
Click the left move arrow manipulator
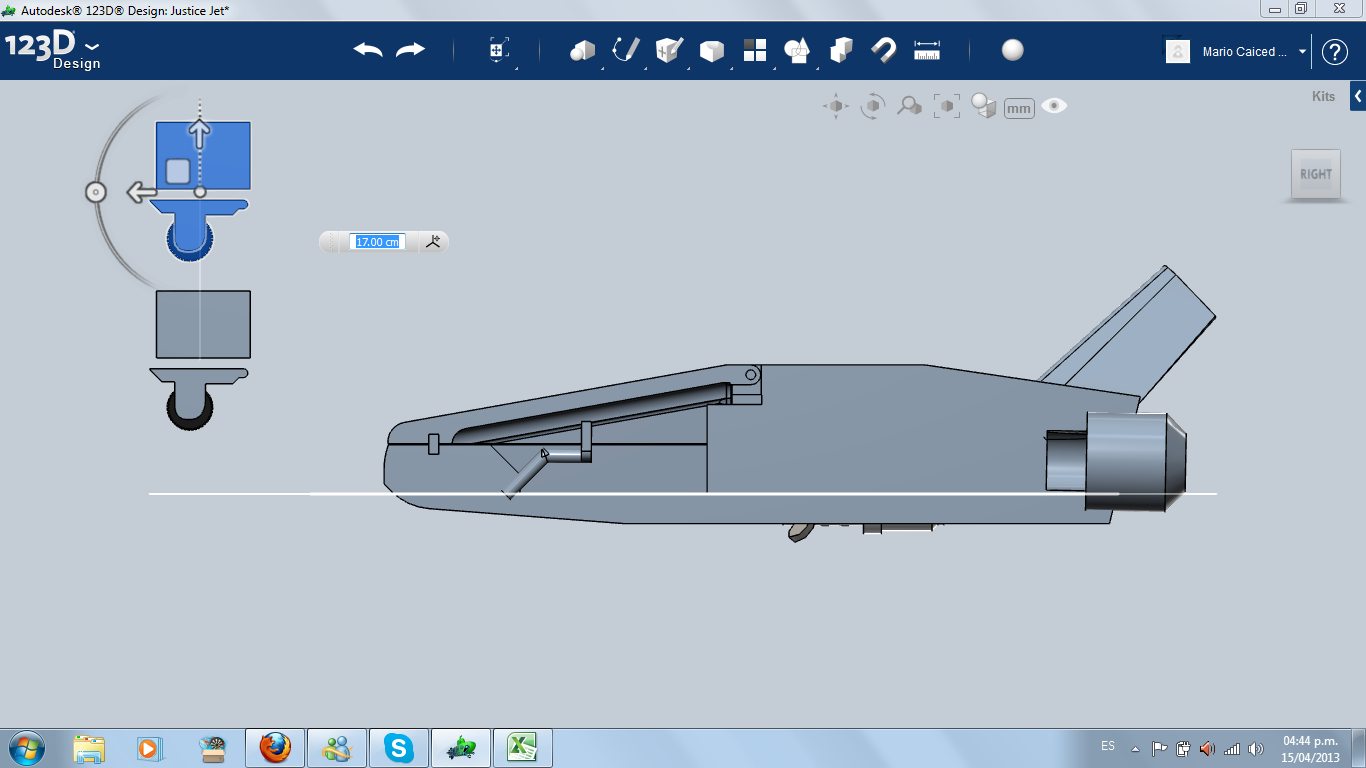click(x=141, y=192)
